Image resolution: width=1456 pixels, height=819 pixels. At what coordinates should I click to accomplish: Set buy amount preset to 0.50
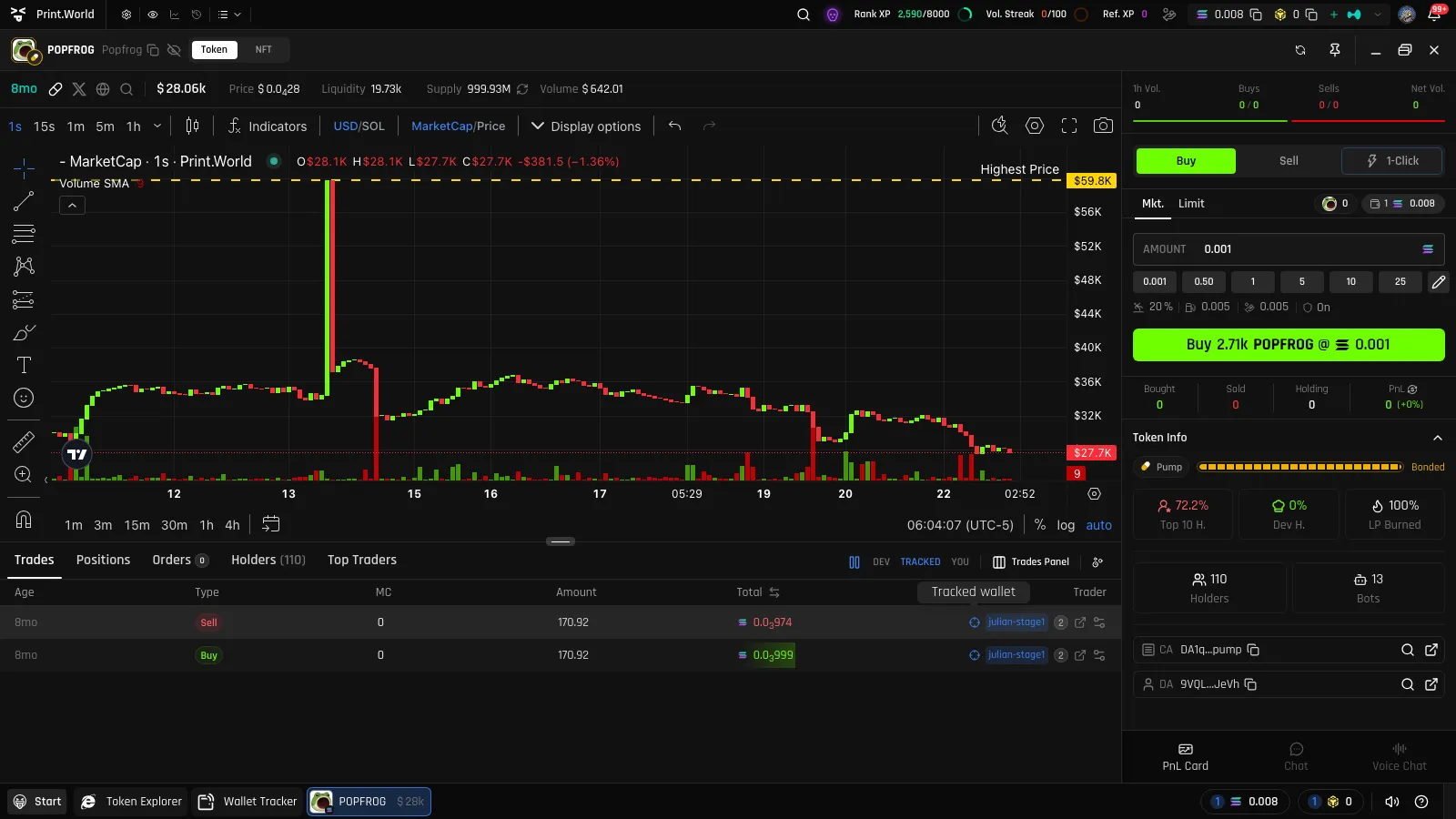pyautogui.click(x=1204, y=282)
